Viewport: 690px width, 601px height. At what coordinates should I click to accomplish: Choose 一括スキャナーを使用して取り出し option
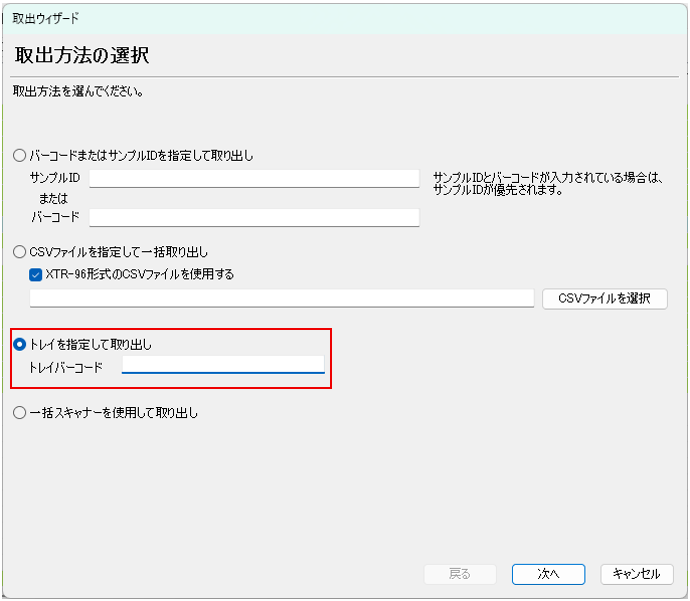[20, 412]
